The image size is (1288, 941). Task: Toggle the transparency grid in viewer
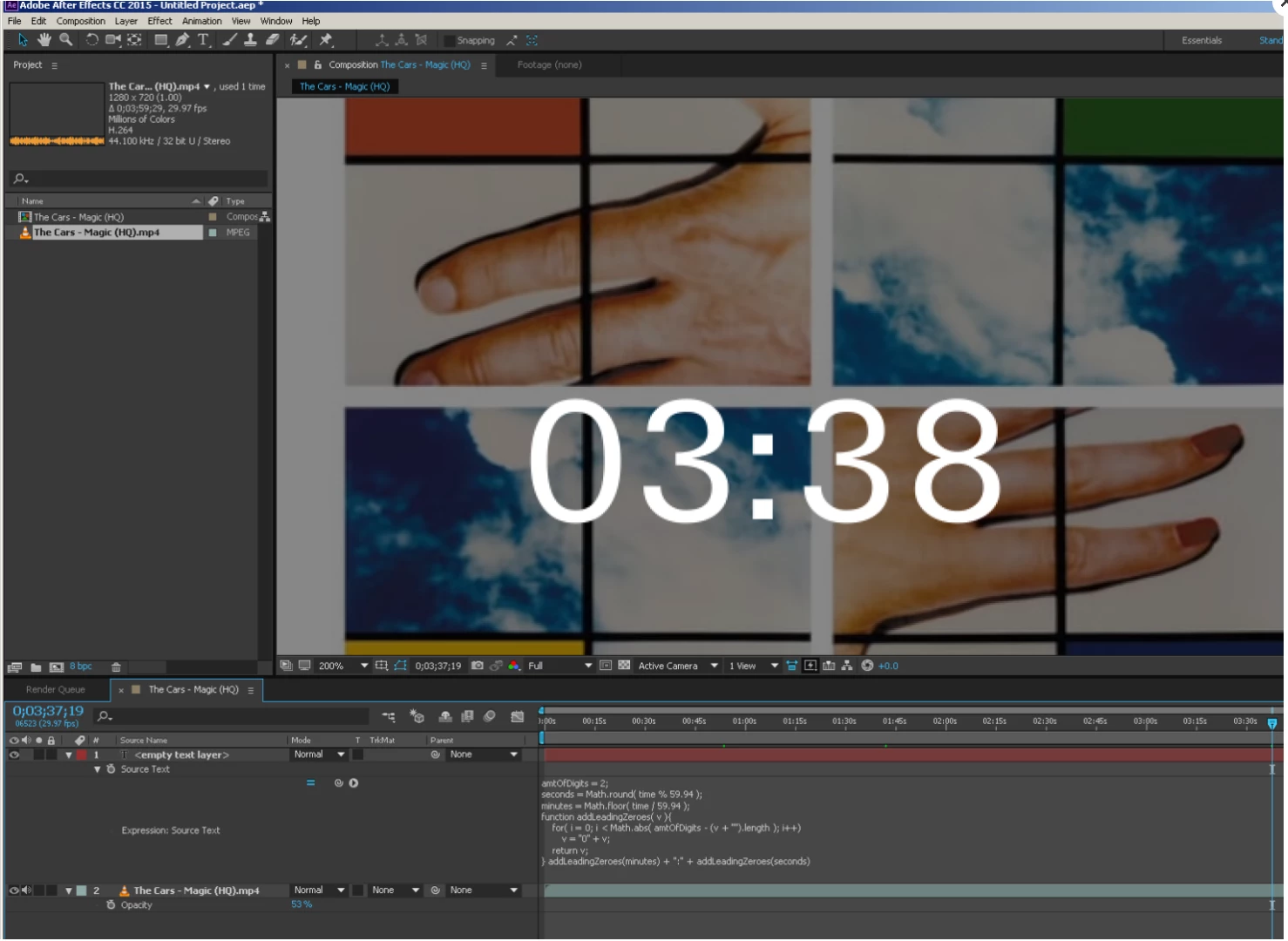pos(624,666)
